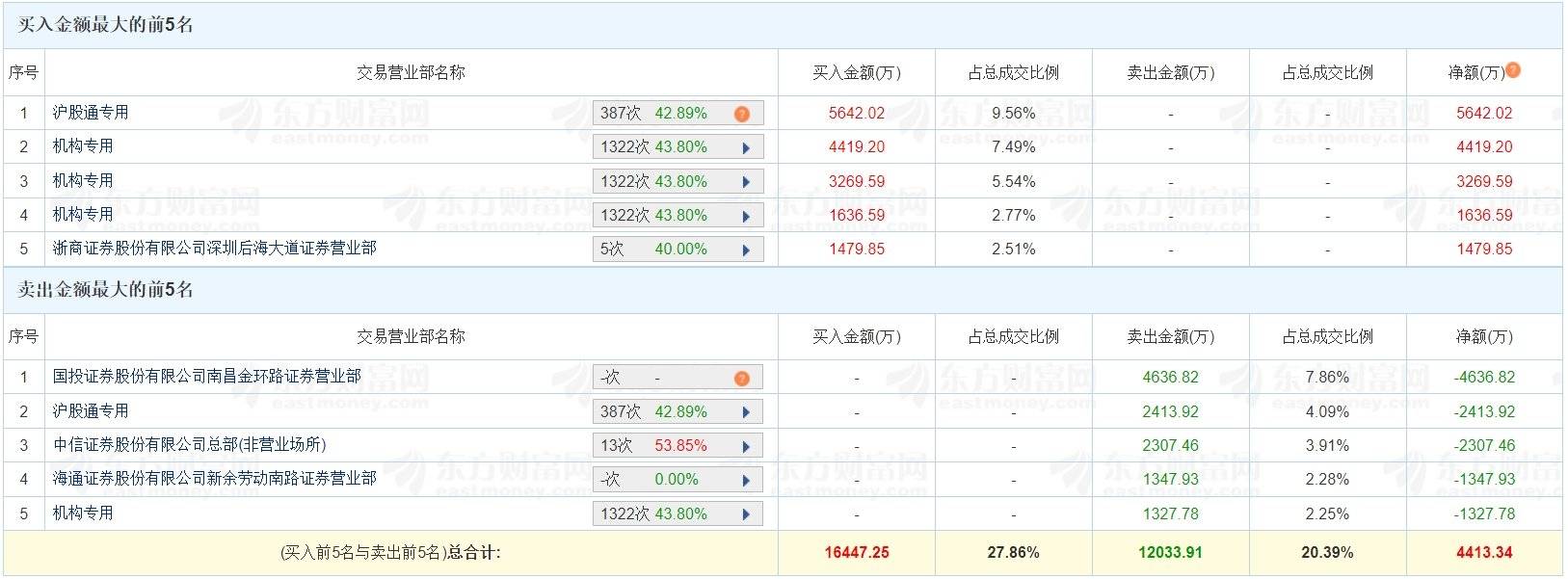Open the 浙商证券深圳后海大道证券营业部 link
Viewport: 1568px width, 579px height.
(193, 249)
